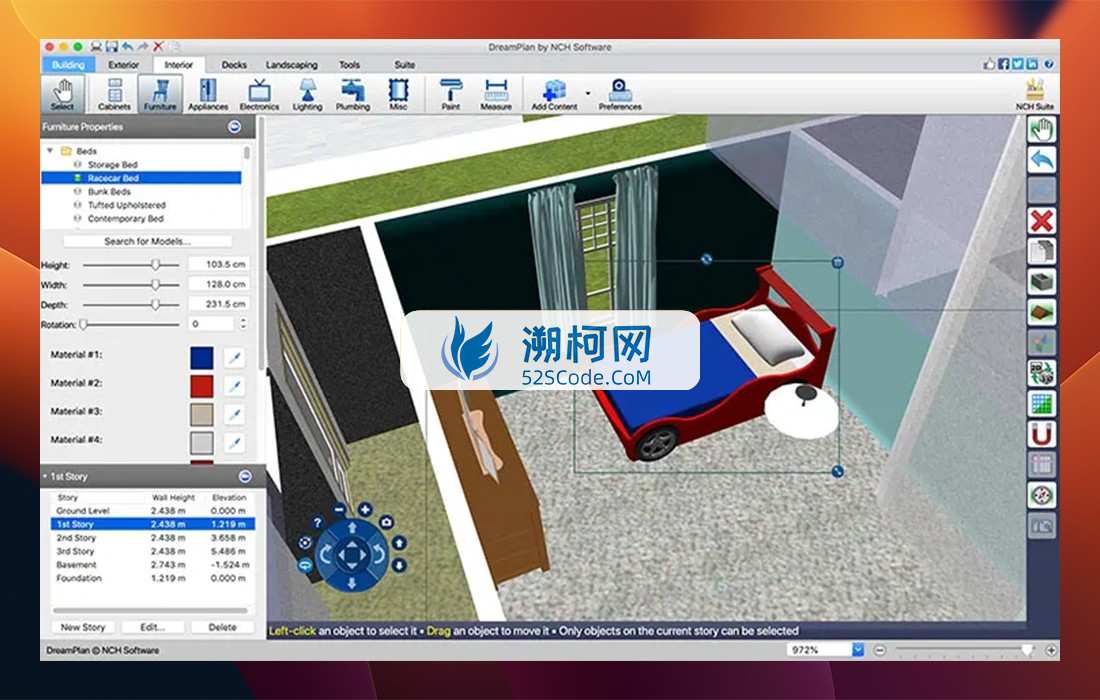
Task: Select Storage Bed in the list
Action: pos(113,164)
